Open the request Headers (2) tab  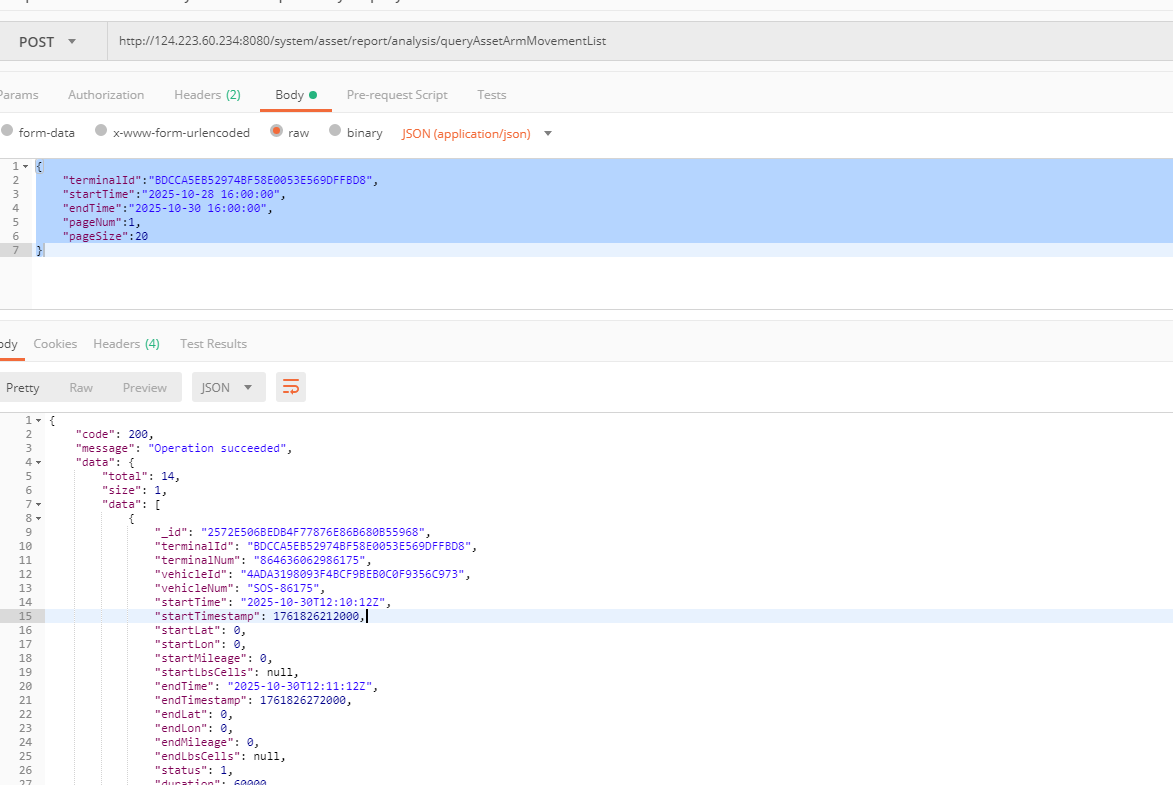207,95
